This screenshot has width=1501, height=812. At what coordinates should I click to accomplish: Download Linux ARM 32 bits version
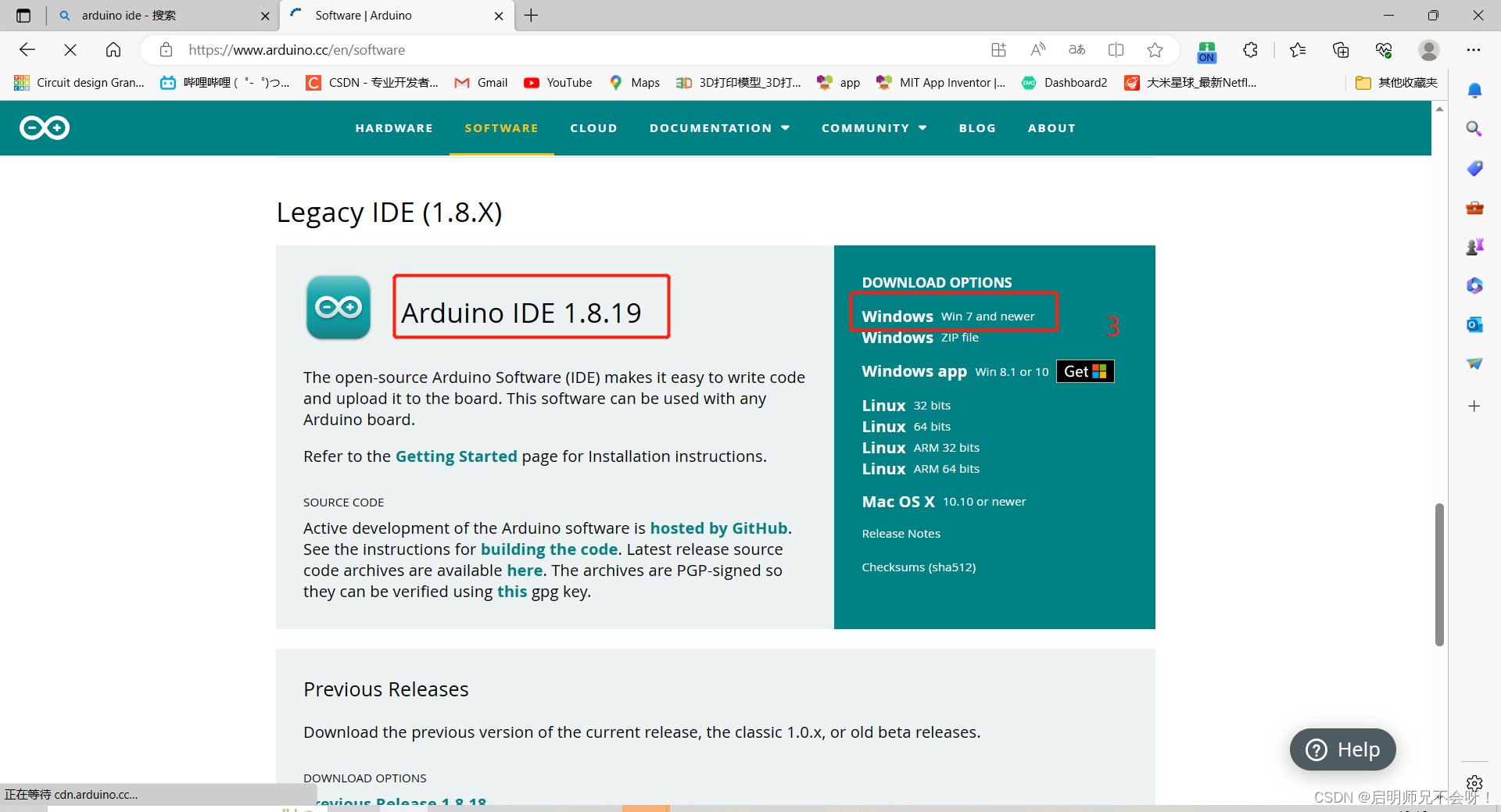[x=920, y=448]
